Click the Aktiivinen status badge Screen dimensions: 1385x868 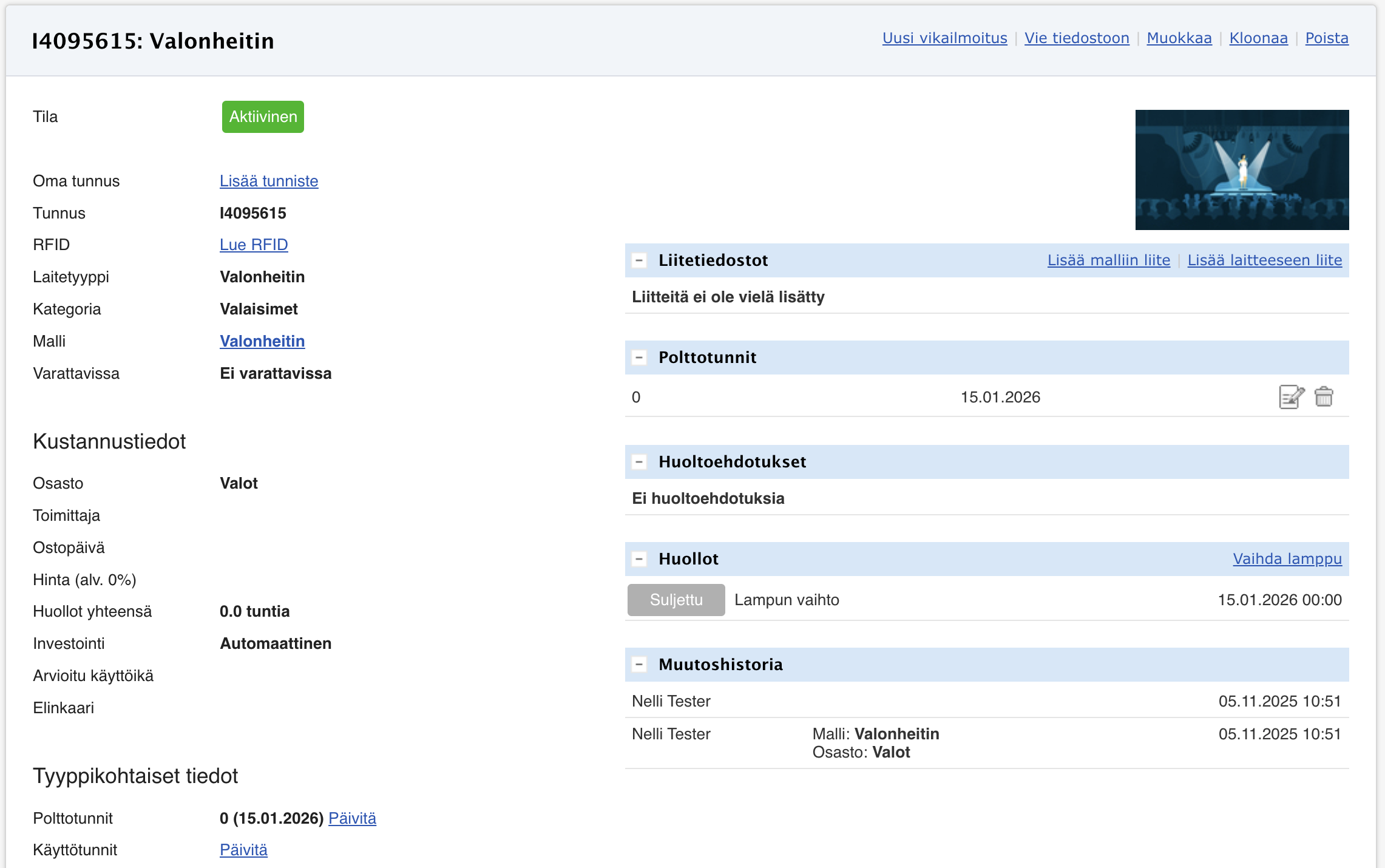(263, 117)
